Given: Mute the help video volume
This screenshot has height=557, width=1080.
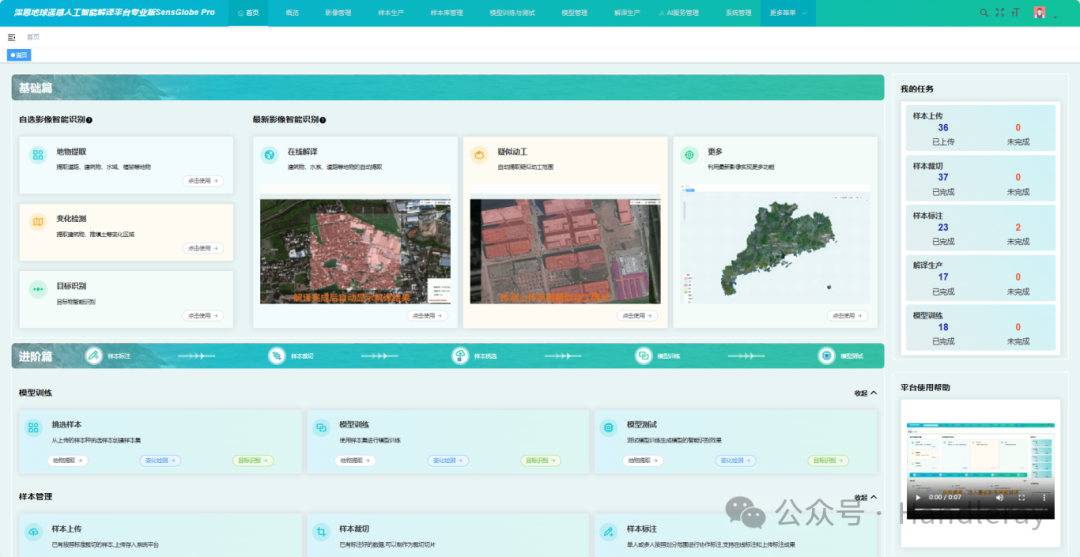Looking at the screenshot, I should coord(999,496).
